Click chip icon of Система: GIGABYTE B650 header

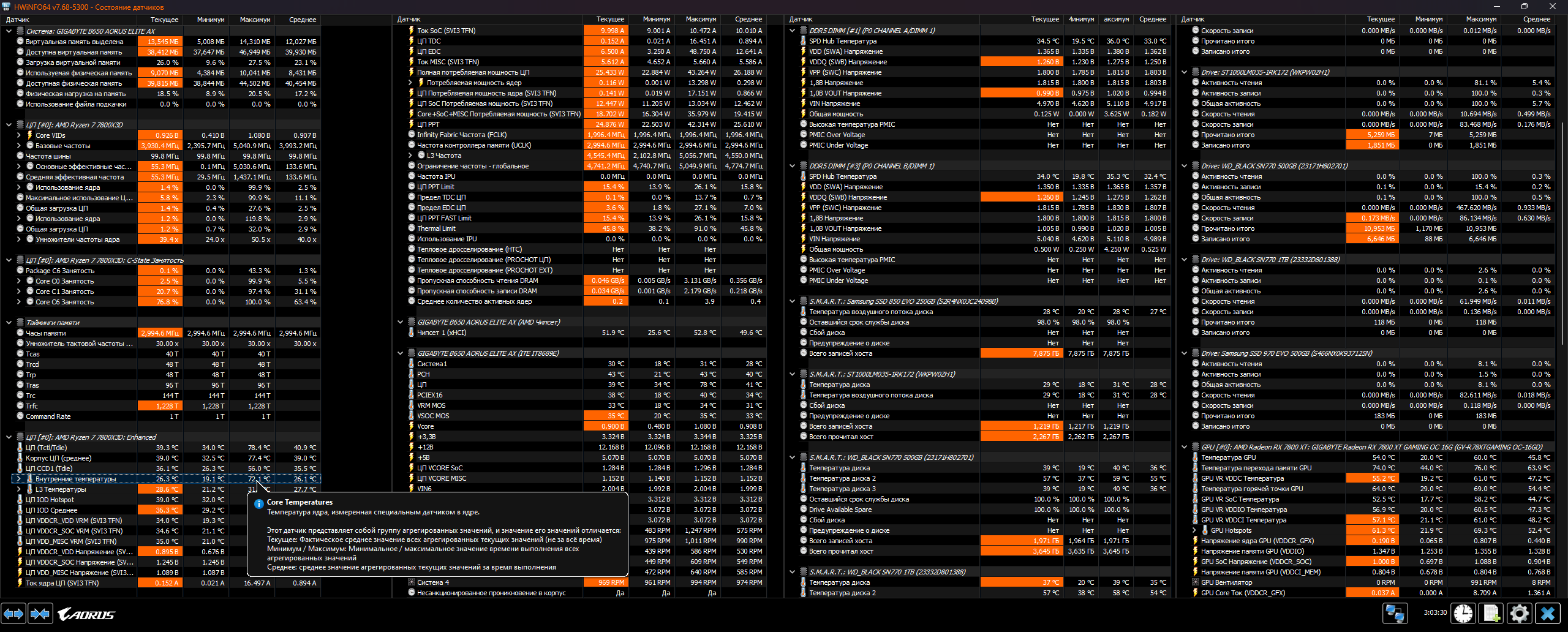pyautogui.click(x=20, y=31)
